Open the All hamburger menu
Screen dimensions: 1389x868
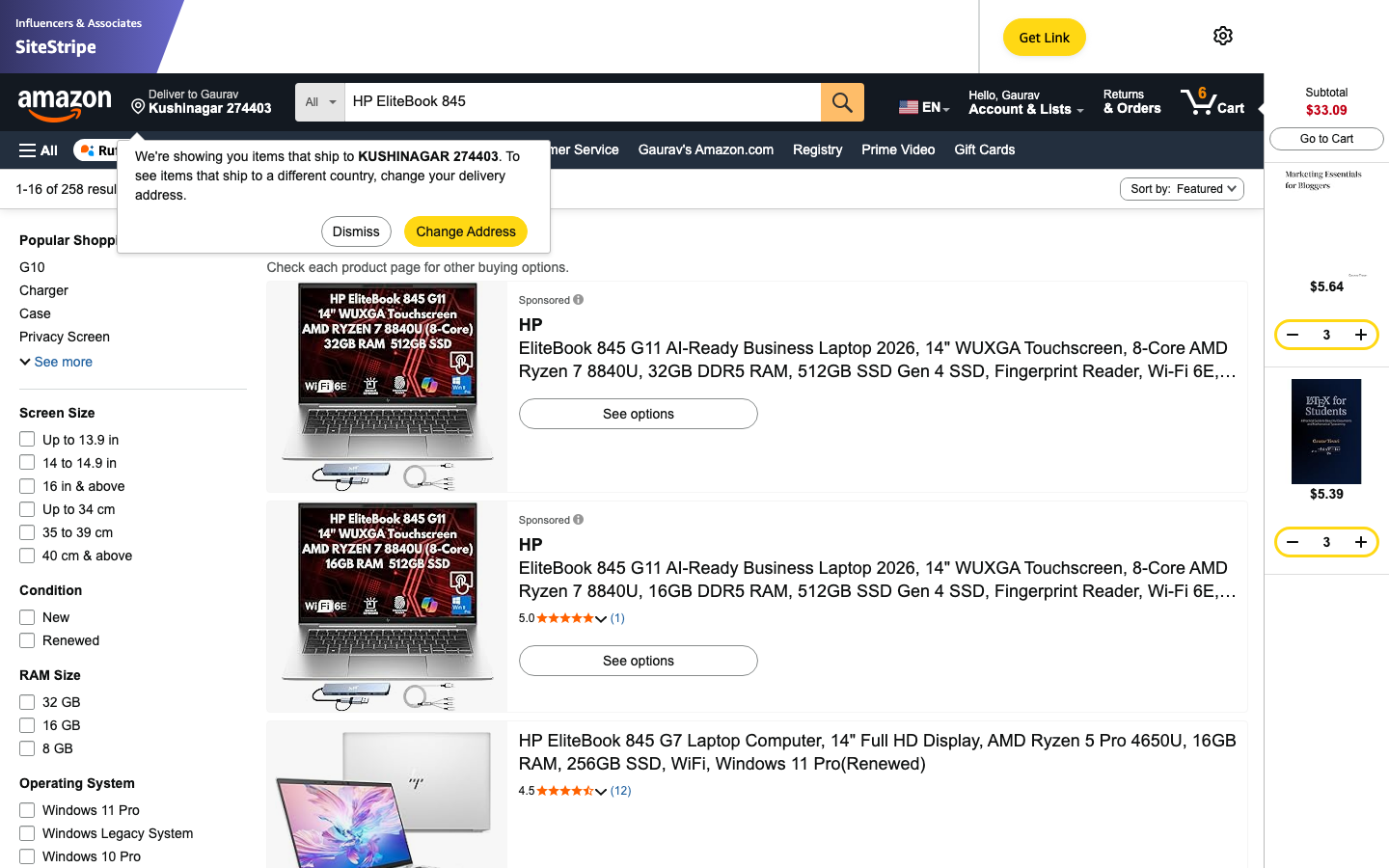click(x=38, y=150)
